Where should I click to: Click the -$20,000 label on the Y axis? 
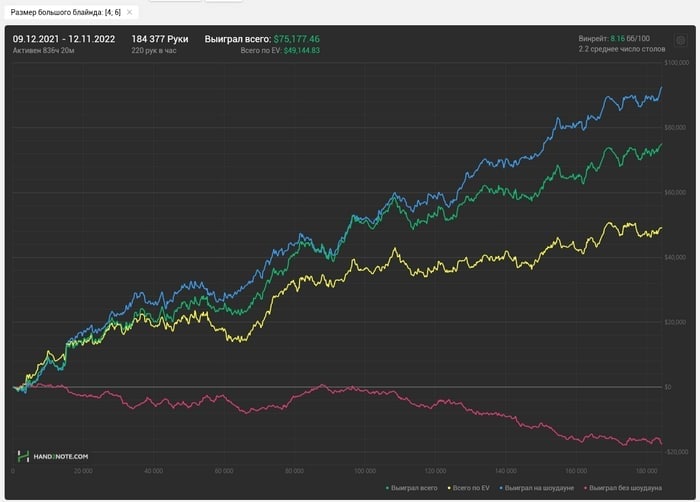point(676,451)
